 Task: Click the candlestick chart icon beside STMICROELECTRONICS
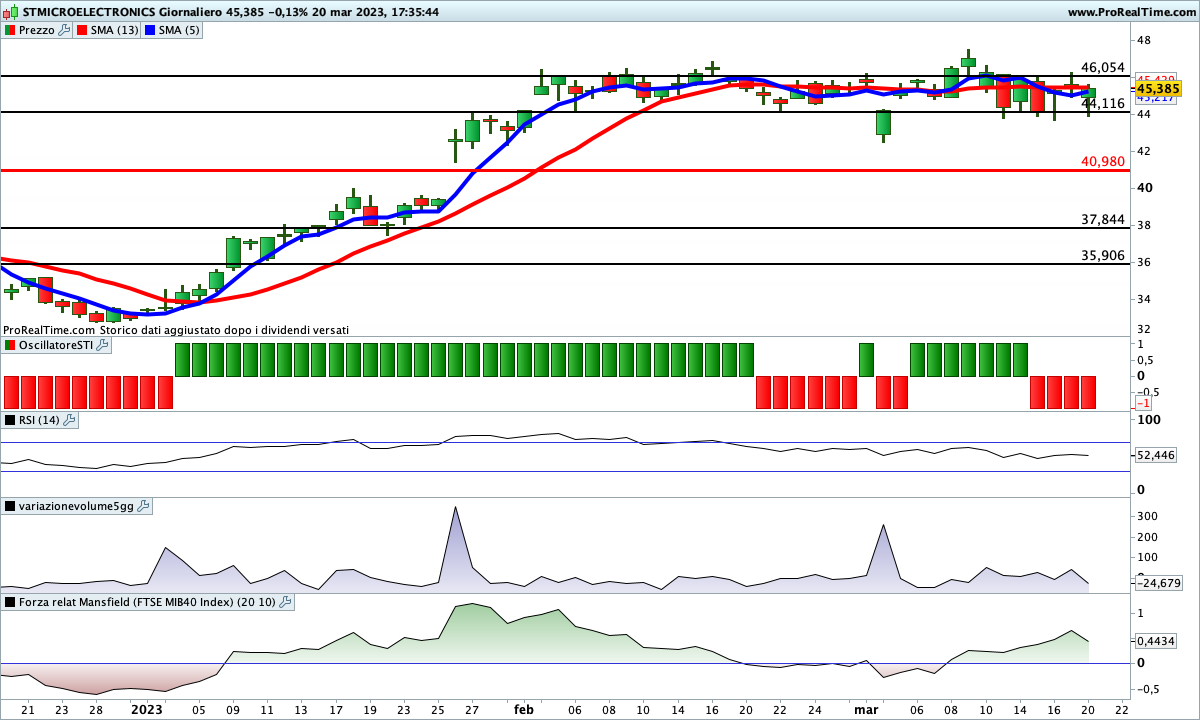tap(11, 12)
